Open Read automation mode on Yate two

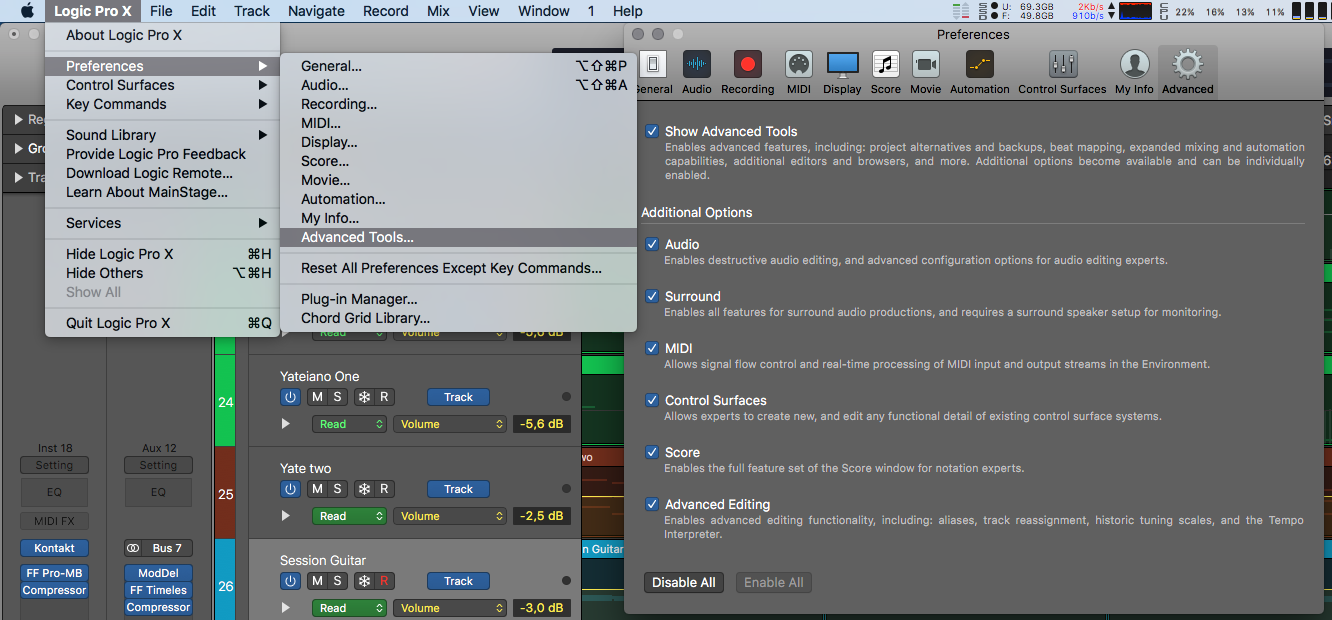[349, 516]
